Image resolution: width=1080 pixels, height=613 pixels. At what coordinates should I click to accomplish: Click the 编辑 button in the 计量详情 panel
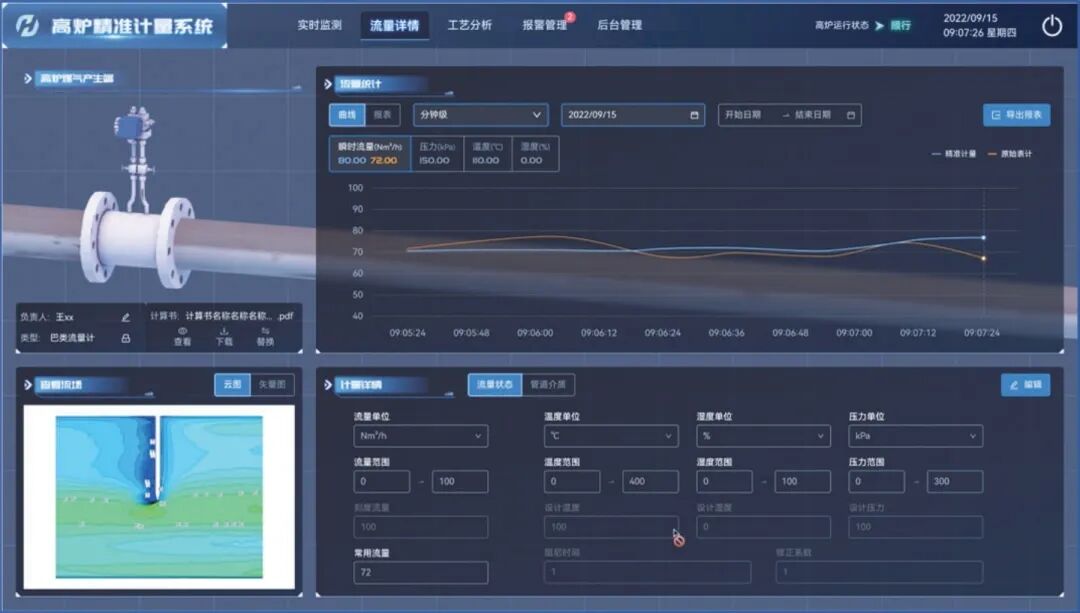1024,385
